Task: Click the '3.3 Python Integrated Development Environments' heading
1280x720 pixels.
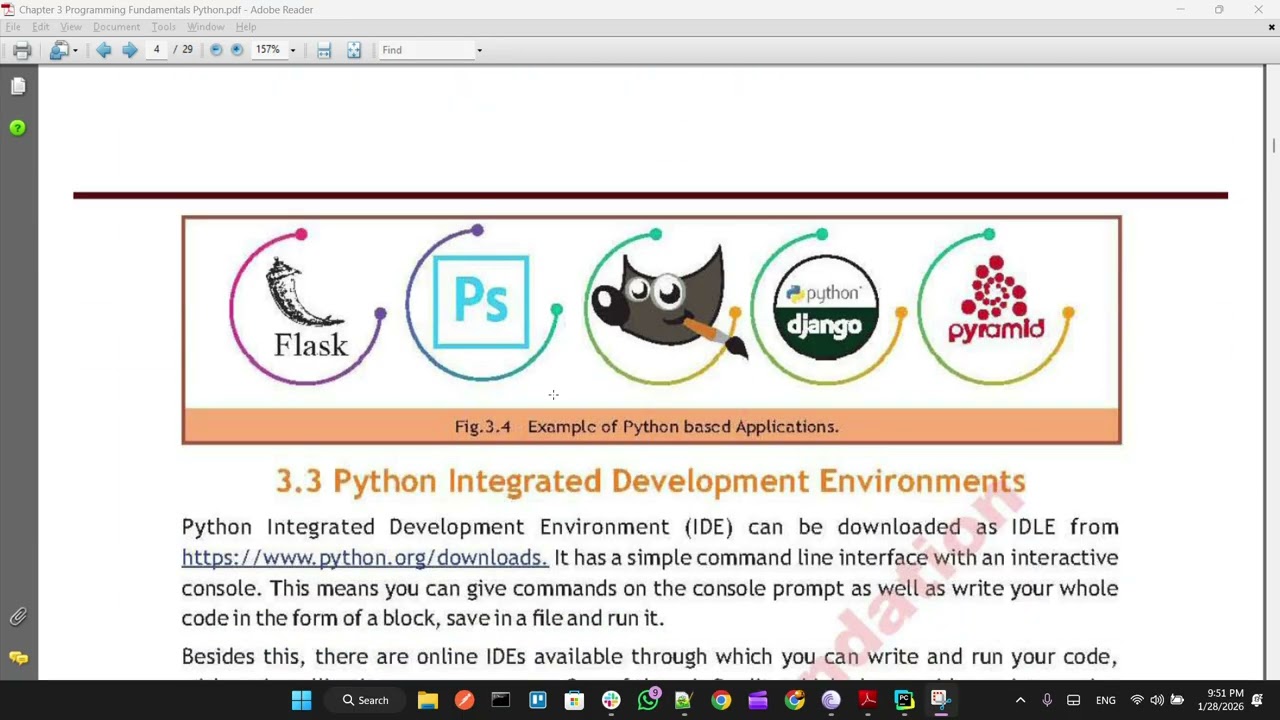Action: [x=651, y=481]
